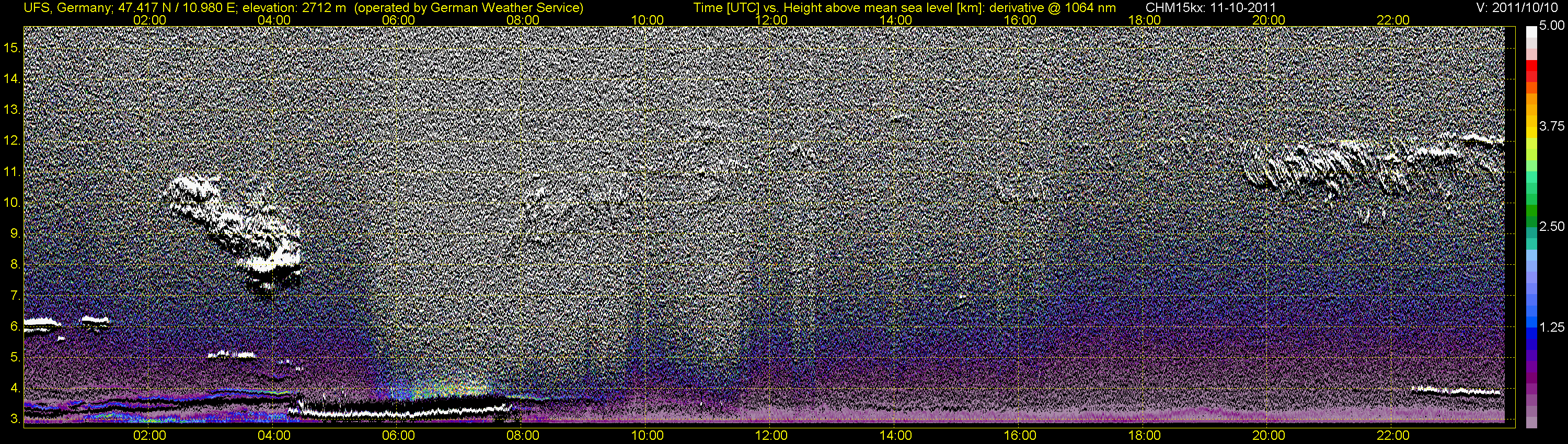The width and height of the screenshot is (1568, 444).
Task: Click the 14. km height axis label
Action: [x=11, y=78]
